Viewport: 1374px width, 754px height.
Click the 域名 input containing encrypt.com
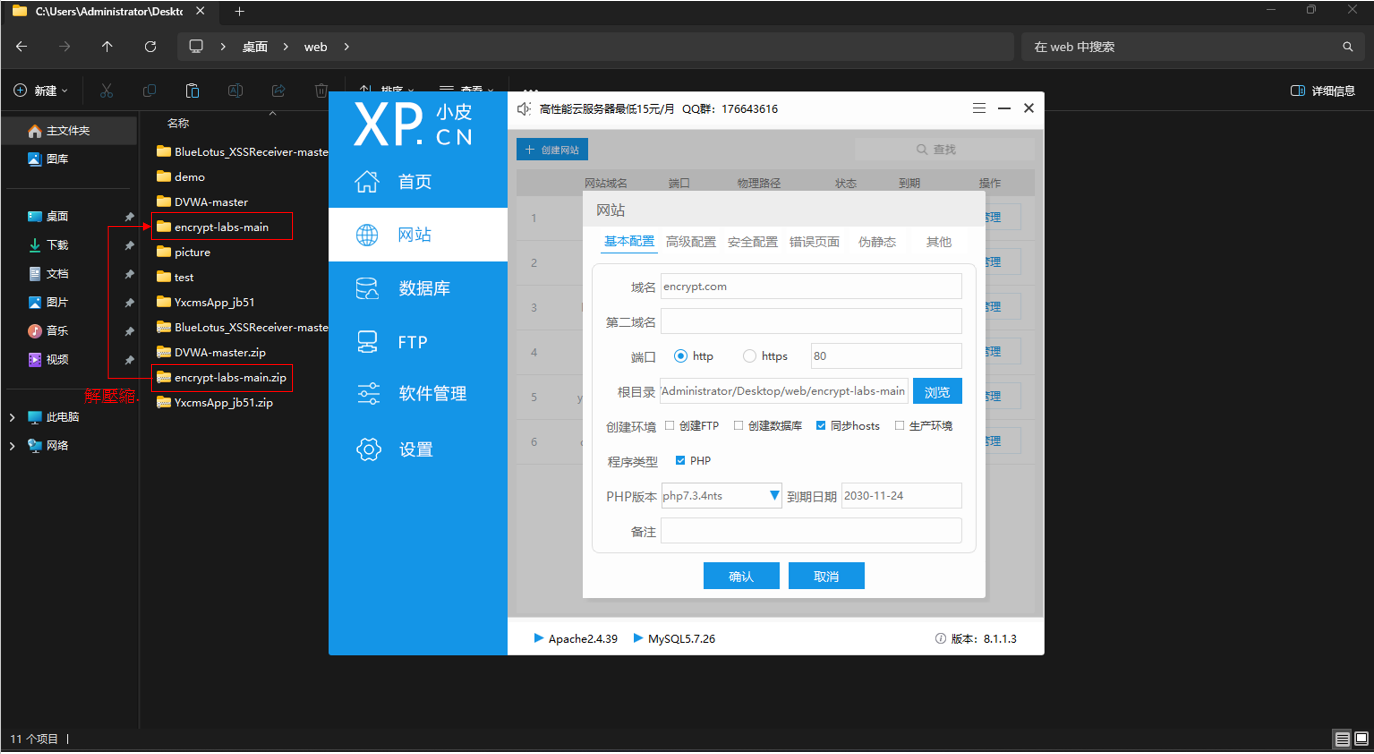point(811,286)
